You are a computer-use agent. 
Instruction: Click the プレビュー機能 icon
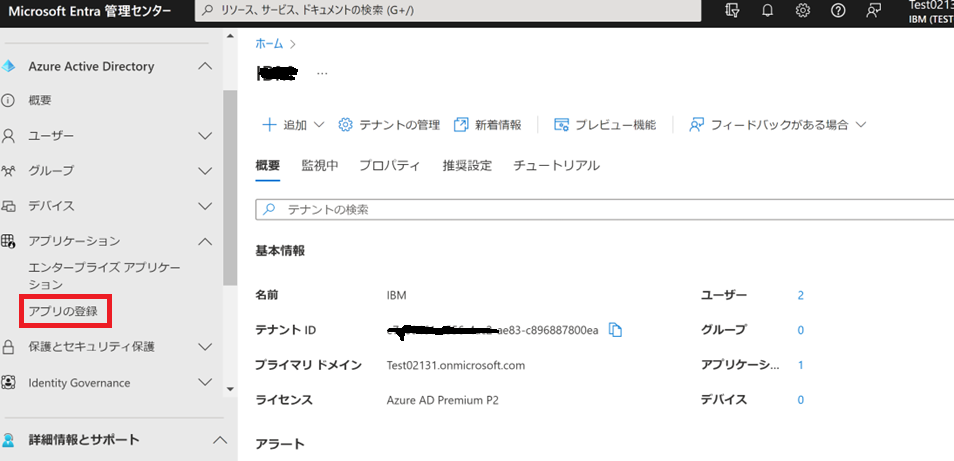[x=561, y=125]
